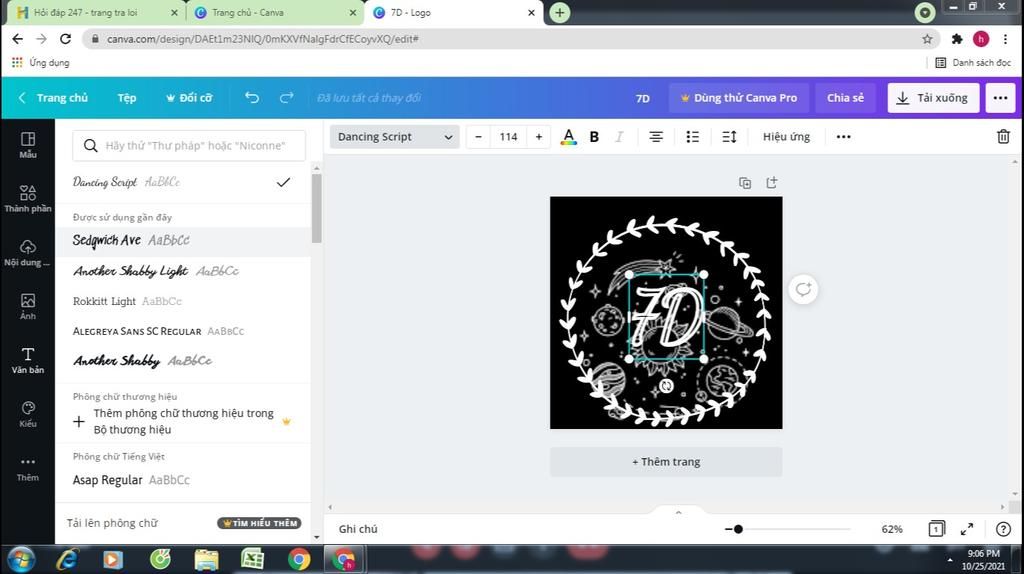The width and height of the screenshot is (1024, 574).
Task: Open the text color picker
Action: (568, 136)
